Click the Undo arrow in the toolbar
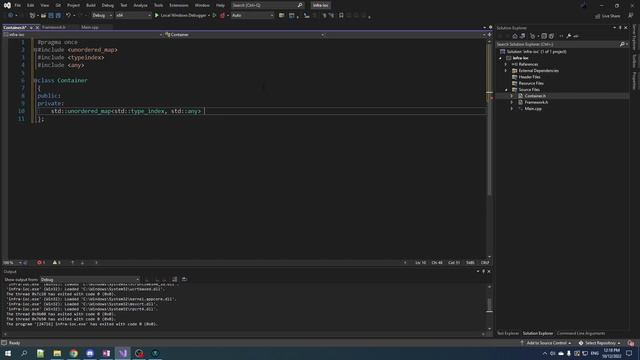This screenshot has height=360, width=640. 68,16
